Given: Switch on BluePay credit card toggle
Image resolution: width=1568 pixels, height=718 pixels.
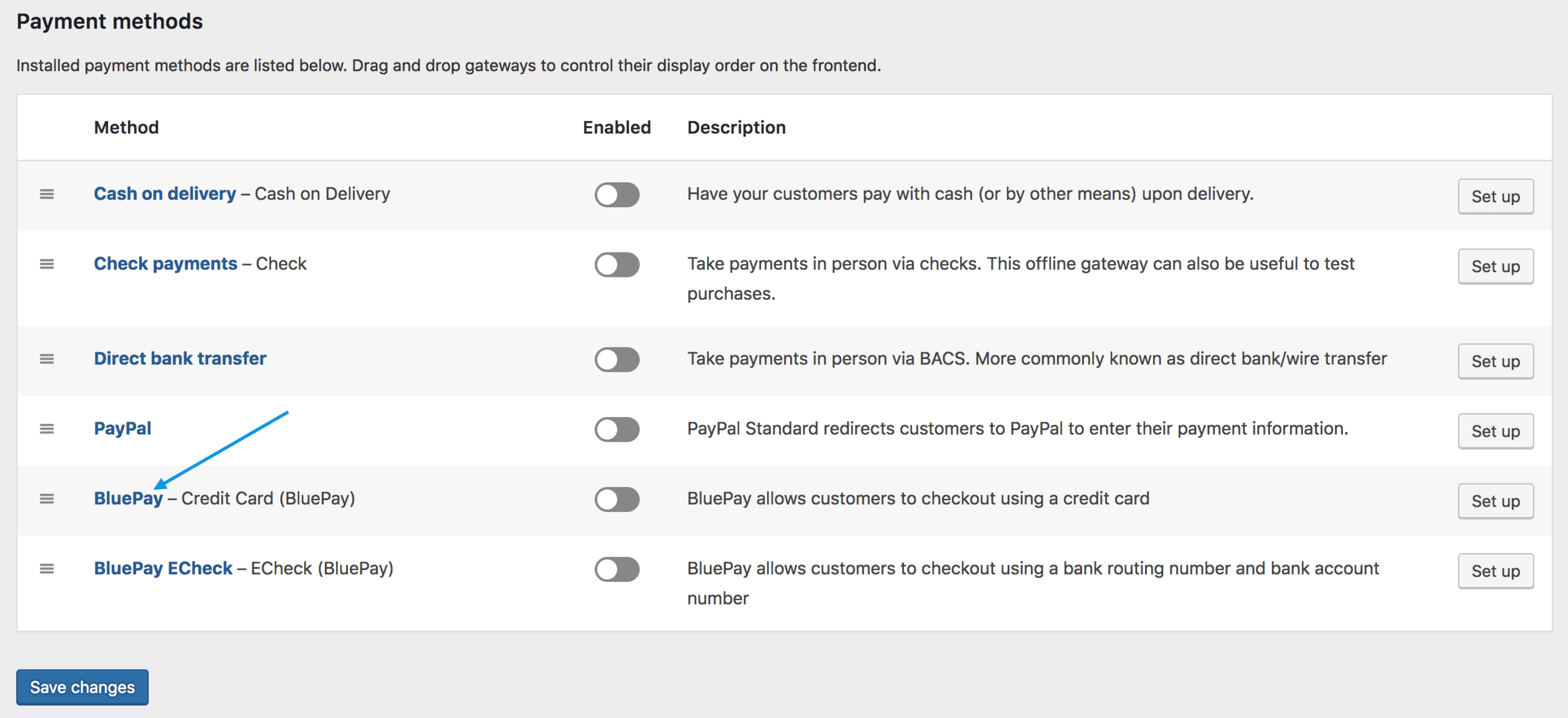Looking at the screenshot, I should [x=617, y=499].
